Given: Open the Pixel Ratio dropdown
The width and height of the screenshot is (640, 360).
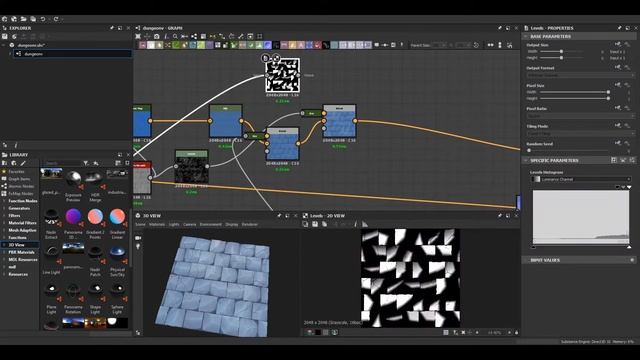Looking at the screenshot, I should click(580, 116).
